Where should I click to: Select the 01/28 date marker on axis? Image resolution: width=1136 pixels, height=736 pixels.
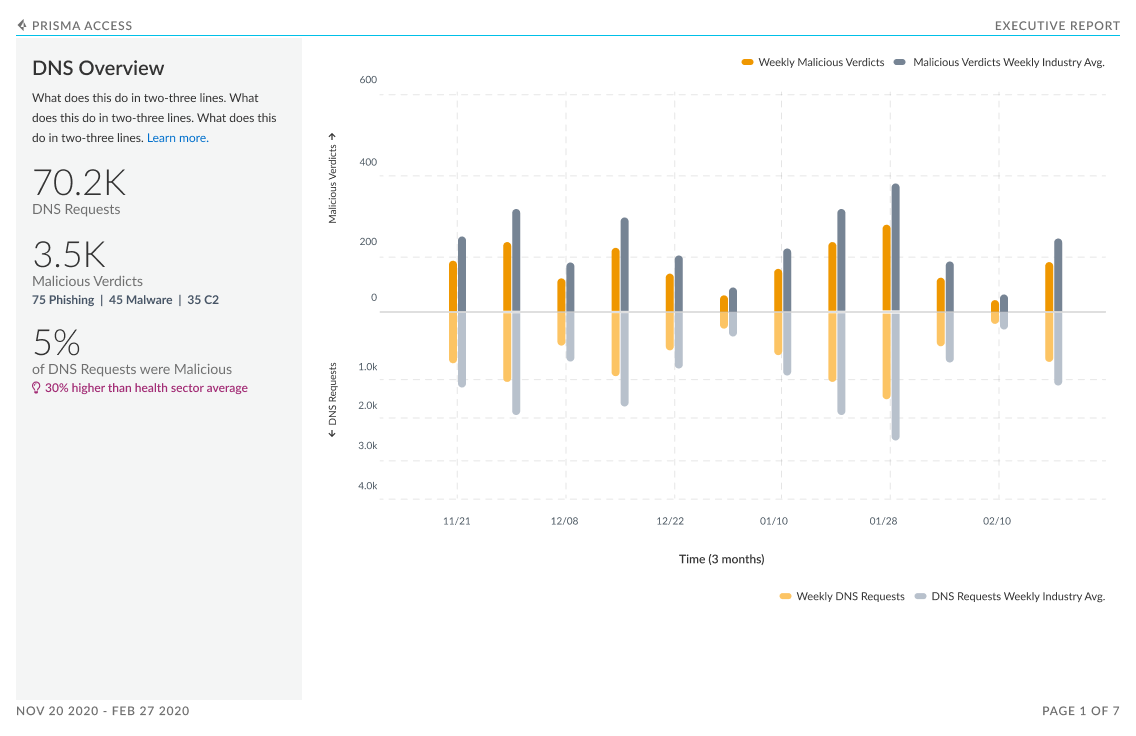click(883, 521)
